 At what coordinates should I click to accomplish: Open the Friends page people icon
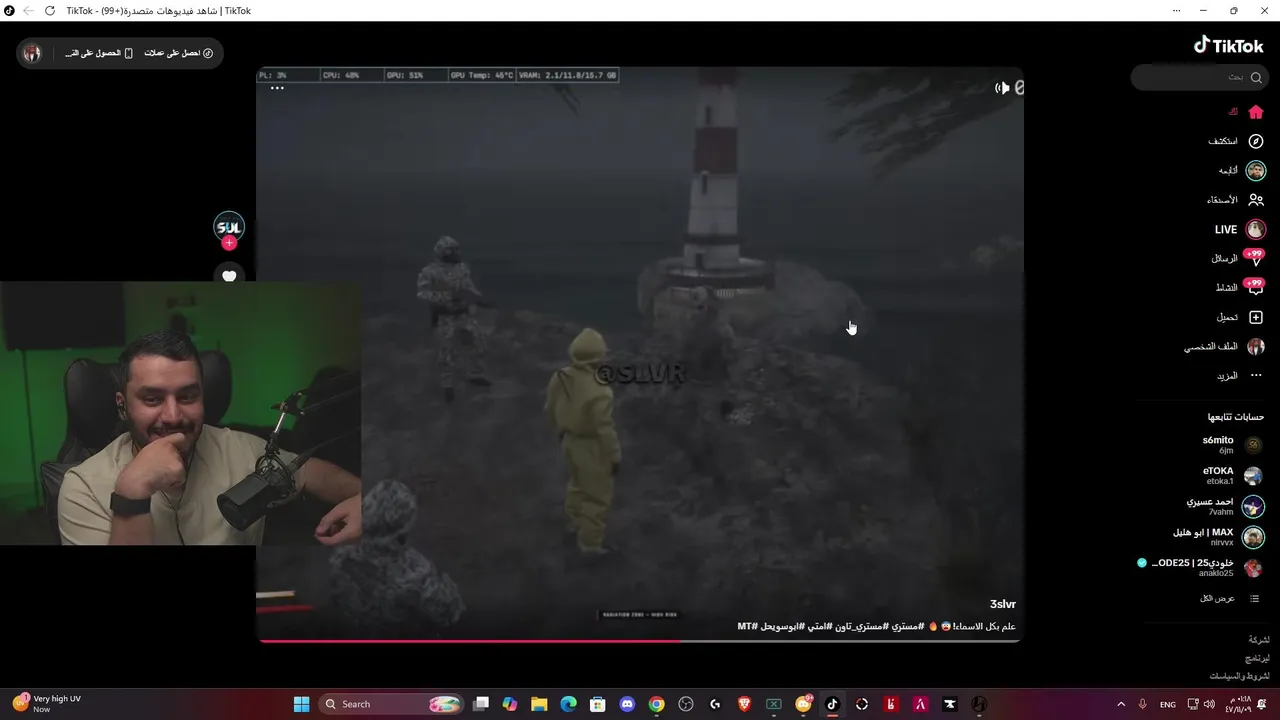click(x=1256, y=200)
